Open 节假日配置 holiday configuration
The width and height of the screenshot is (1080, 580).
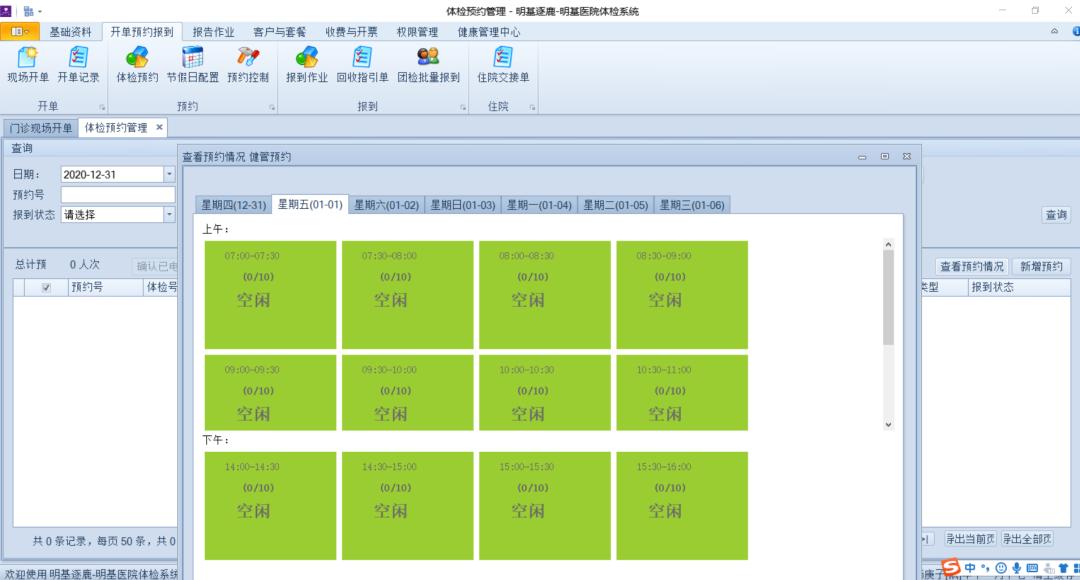[x=192, y=68]
